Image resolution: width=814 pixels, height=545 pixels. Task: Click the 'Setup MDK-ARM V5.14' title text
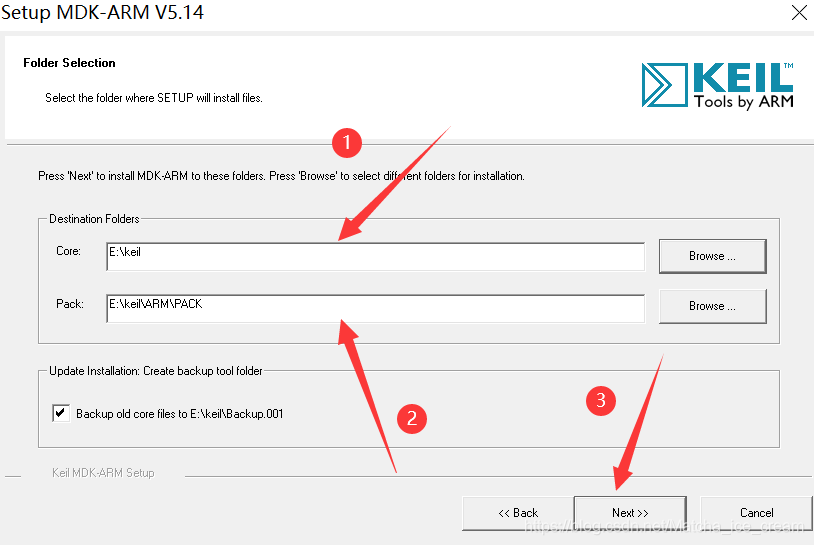(102, 12)
